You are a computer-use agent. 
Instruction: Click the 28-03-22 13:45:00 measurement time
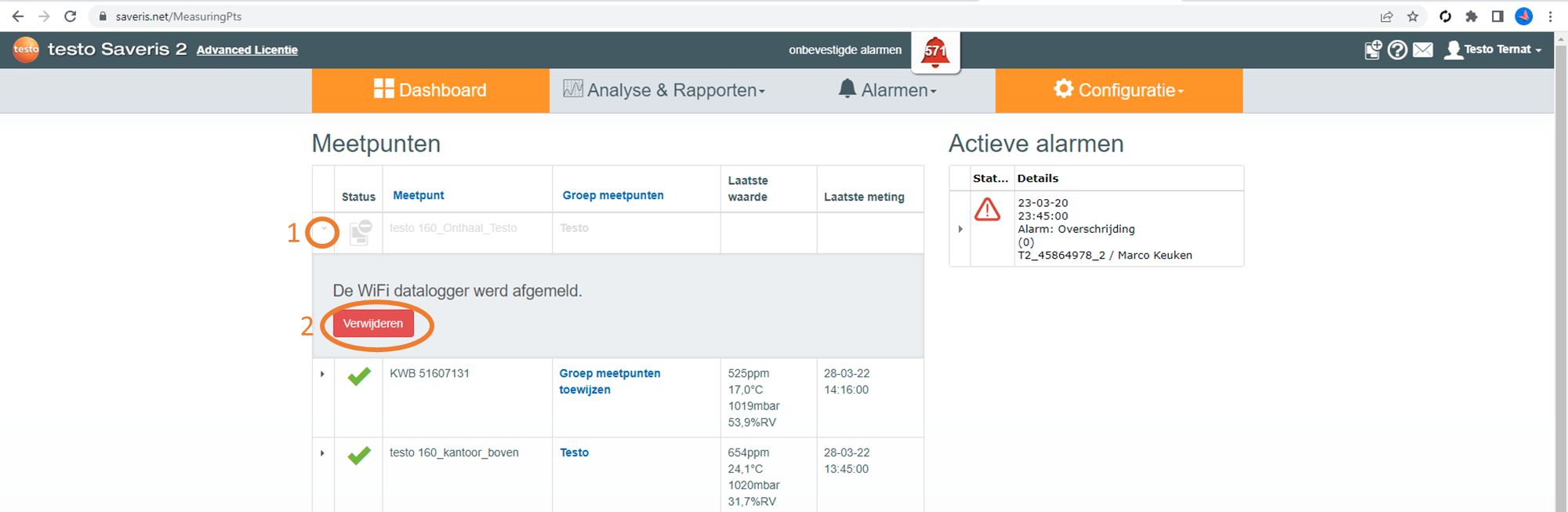[847, 461]
